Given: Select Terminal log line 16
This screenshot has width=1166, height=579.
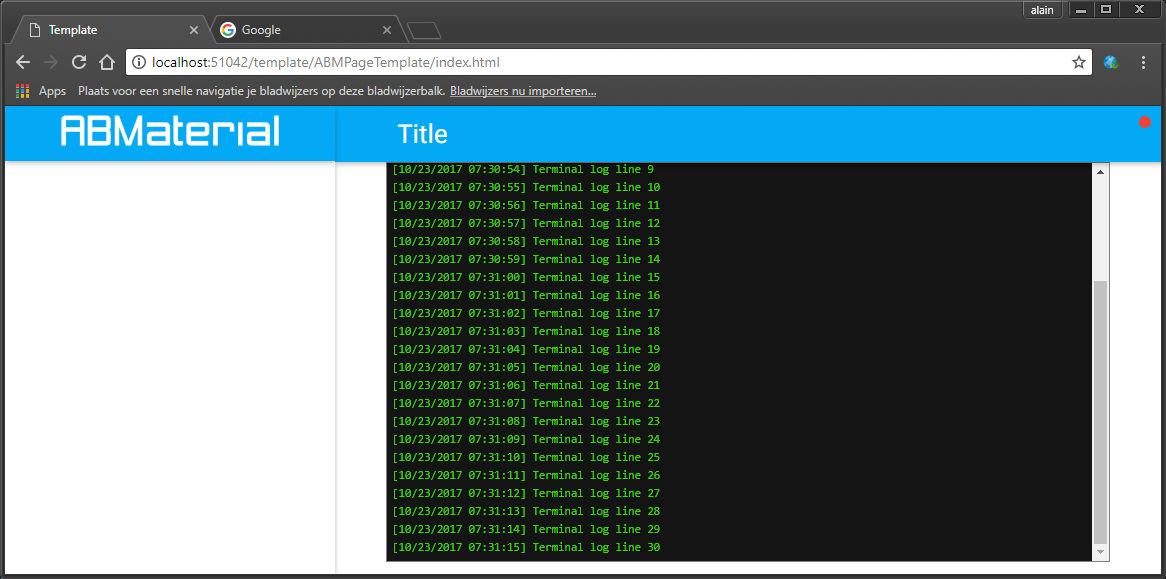Looking at the screenshot, I should (x=526, y=295).
